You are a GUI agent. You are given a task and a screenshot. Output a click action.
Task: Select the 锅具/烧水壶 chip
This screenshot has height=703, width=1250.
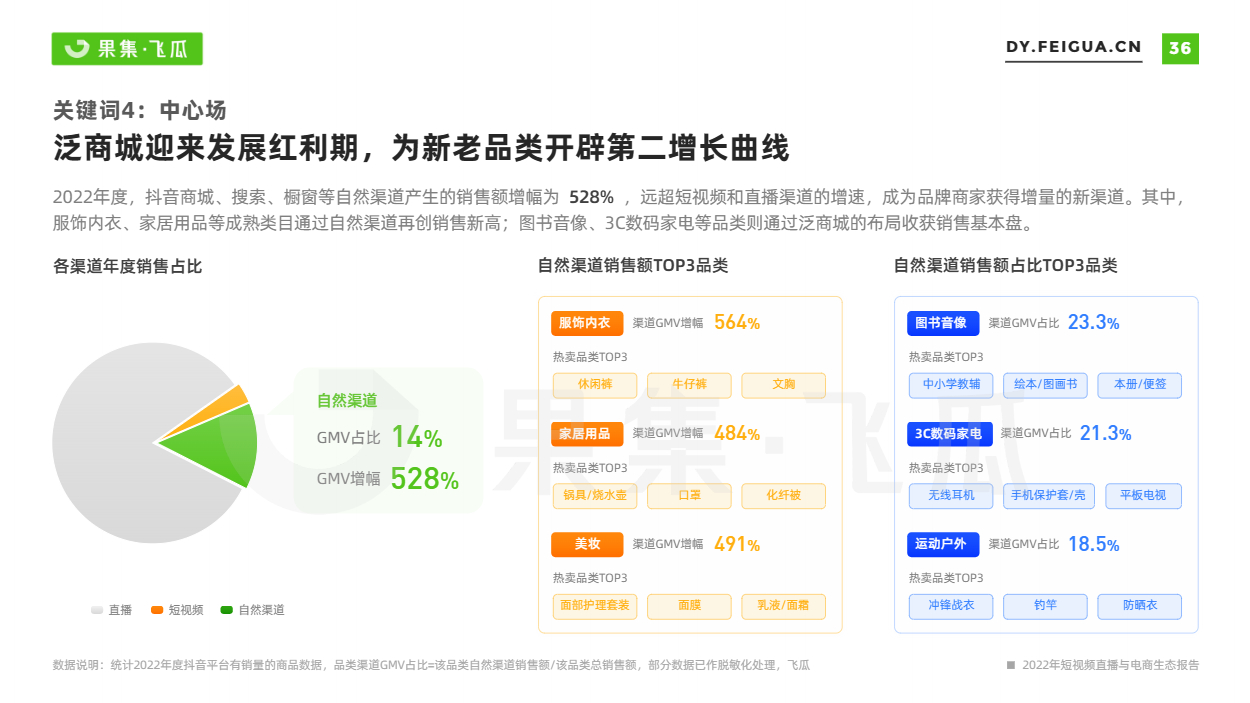click(595, 496)
